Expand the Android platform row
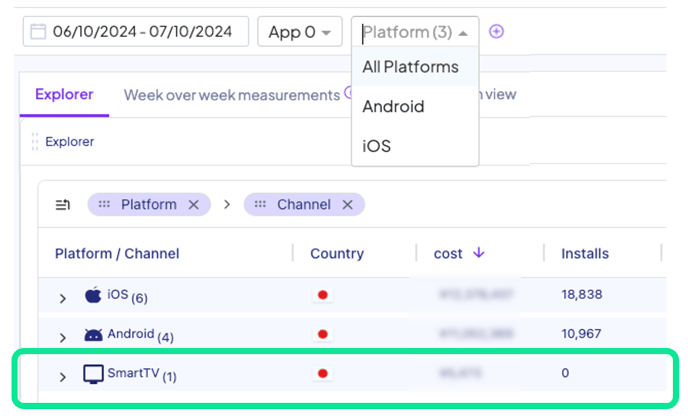Viewport: 688px width, 418px height. 62,337
